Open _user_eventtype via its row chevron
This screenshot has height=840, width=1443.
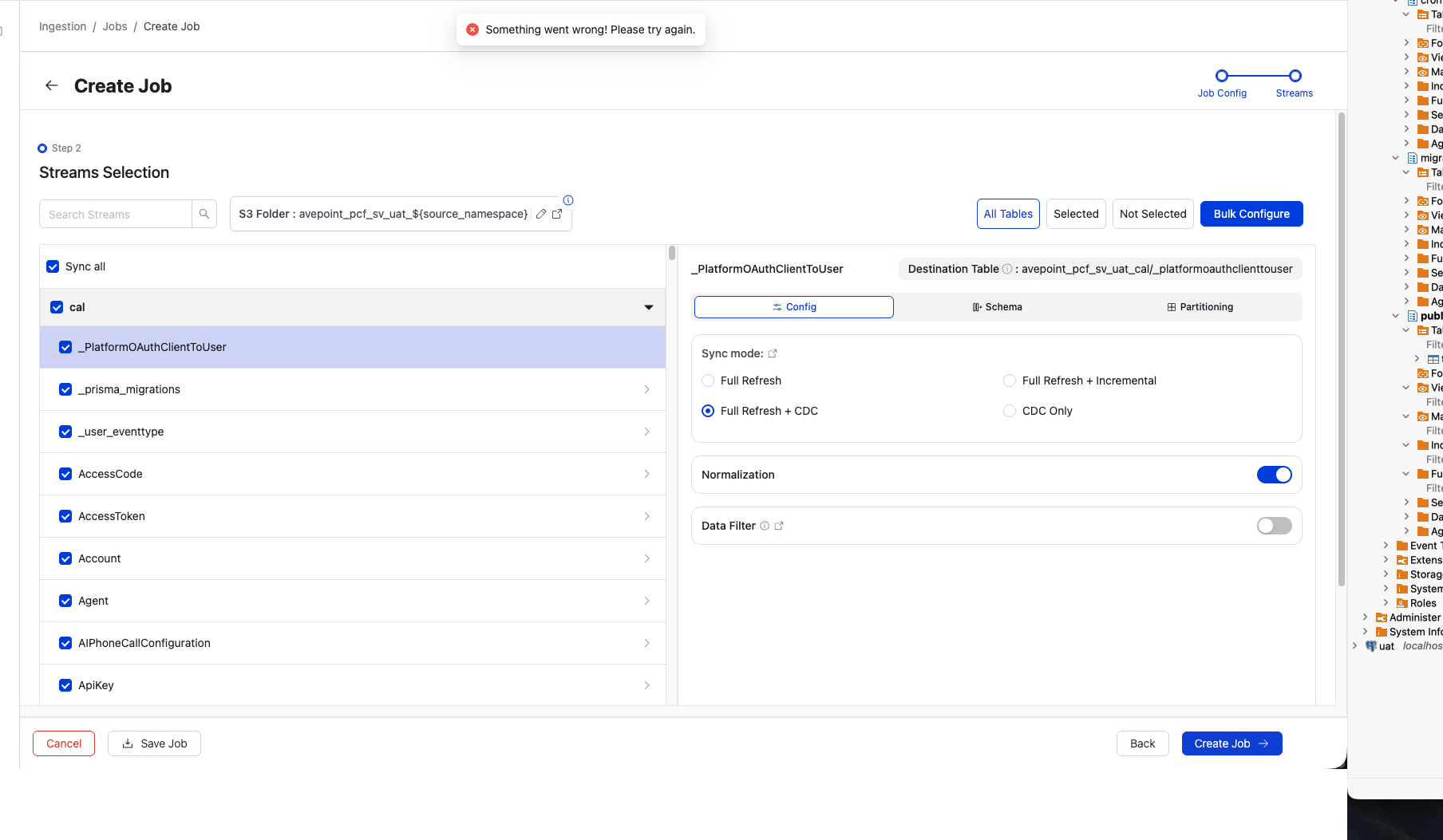click(646, 432)
